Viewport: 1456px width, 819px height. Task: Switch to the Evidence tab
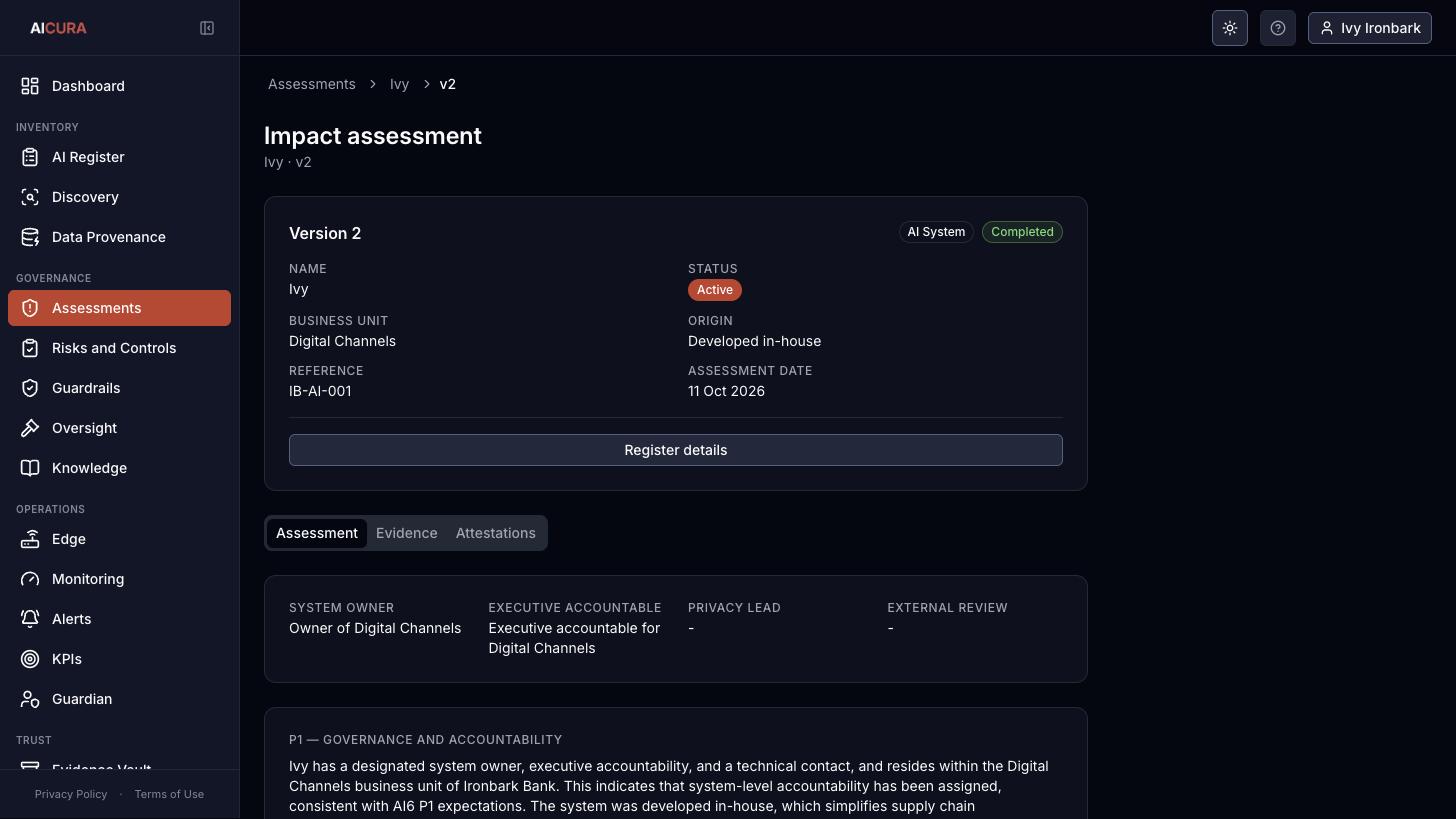[x=406, y=533]
